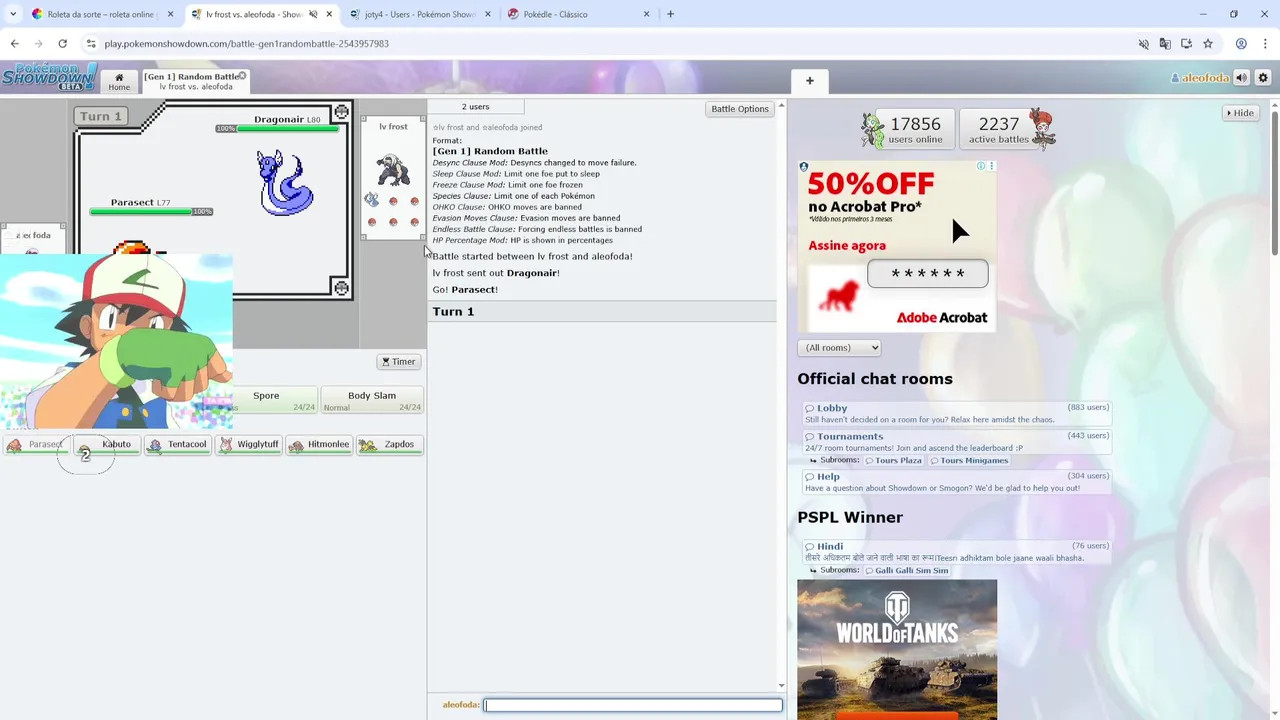Click the Adobe Acrobat 50% OFF ad
The image size is (1280, 720).
click(x=897, y=246)
